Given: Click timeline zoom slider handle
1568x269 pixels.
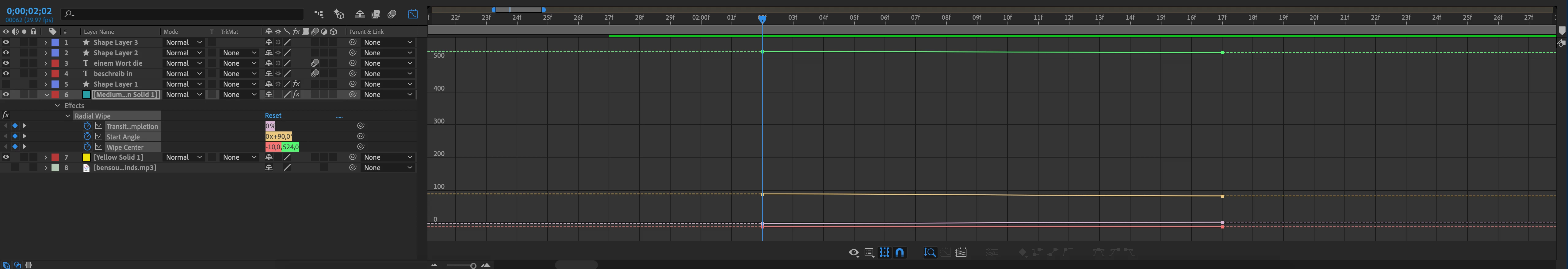Looking at the screenshot, I should [x=473, y=266].
